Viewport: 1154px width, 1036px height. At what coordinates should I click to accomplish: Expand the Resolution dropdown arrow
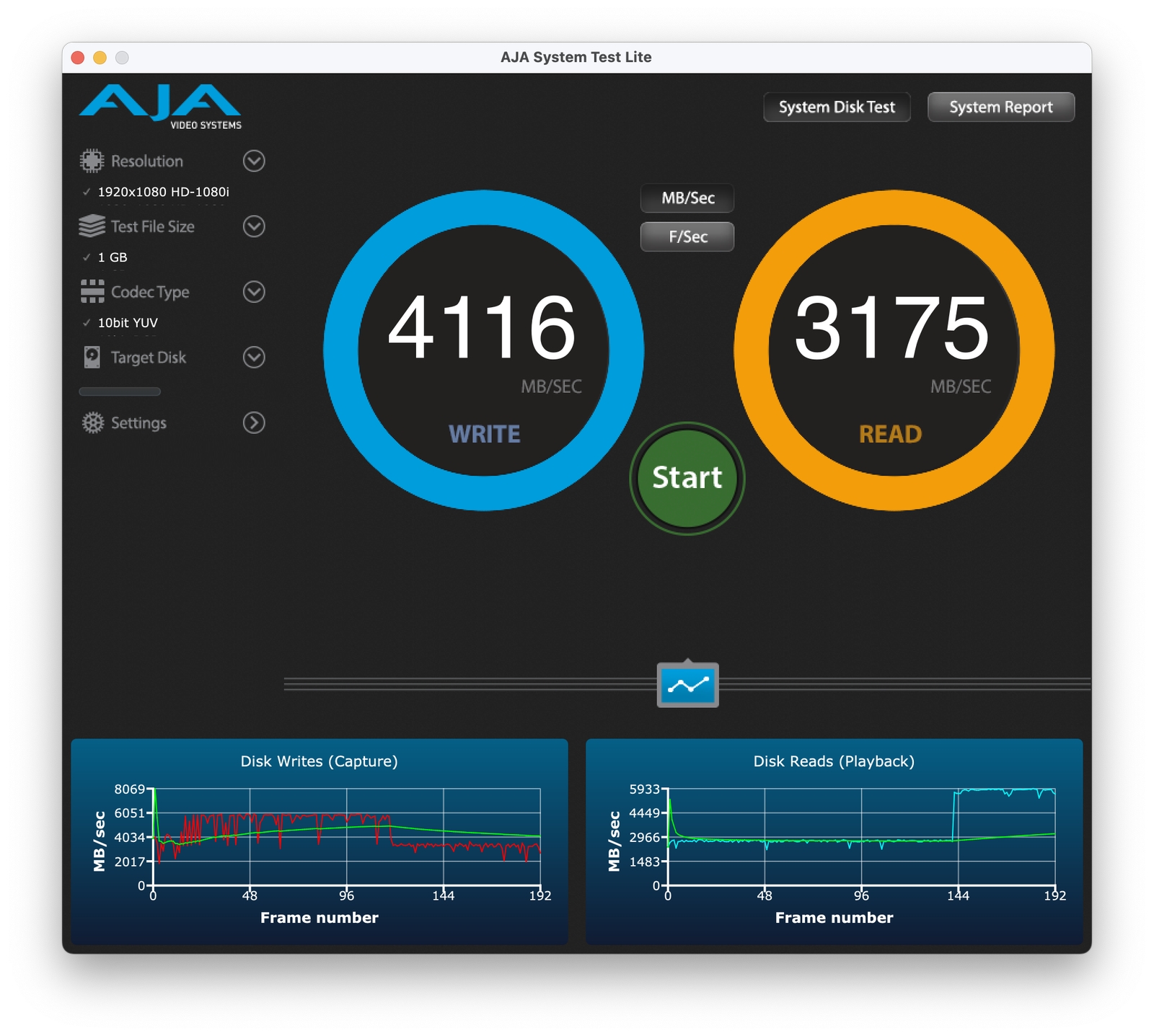(x=254, y=161)
